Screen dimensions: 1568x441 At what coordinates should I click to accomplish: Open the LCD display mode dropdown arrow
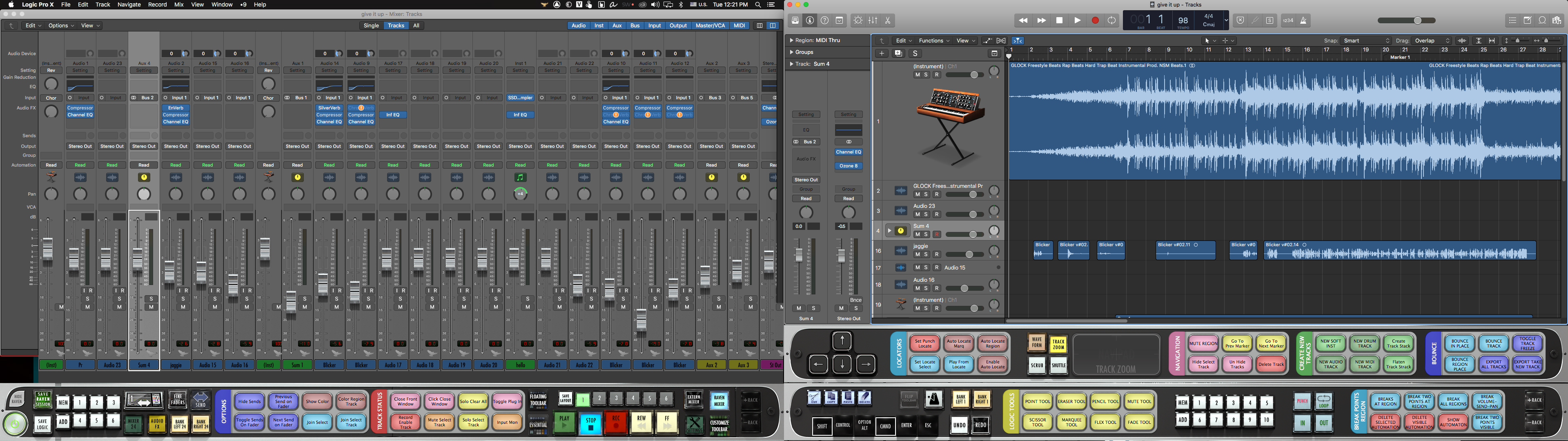[1226, 20]
